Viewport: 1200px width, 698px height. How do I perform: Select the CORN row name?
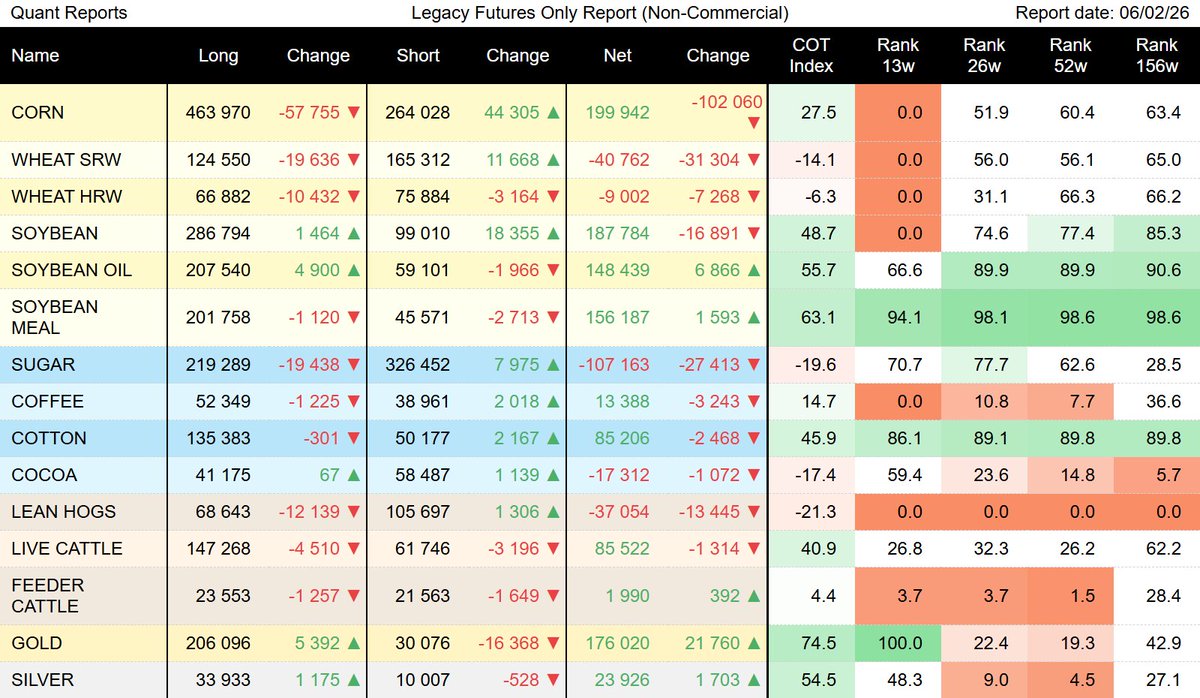point(37,113)
